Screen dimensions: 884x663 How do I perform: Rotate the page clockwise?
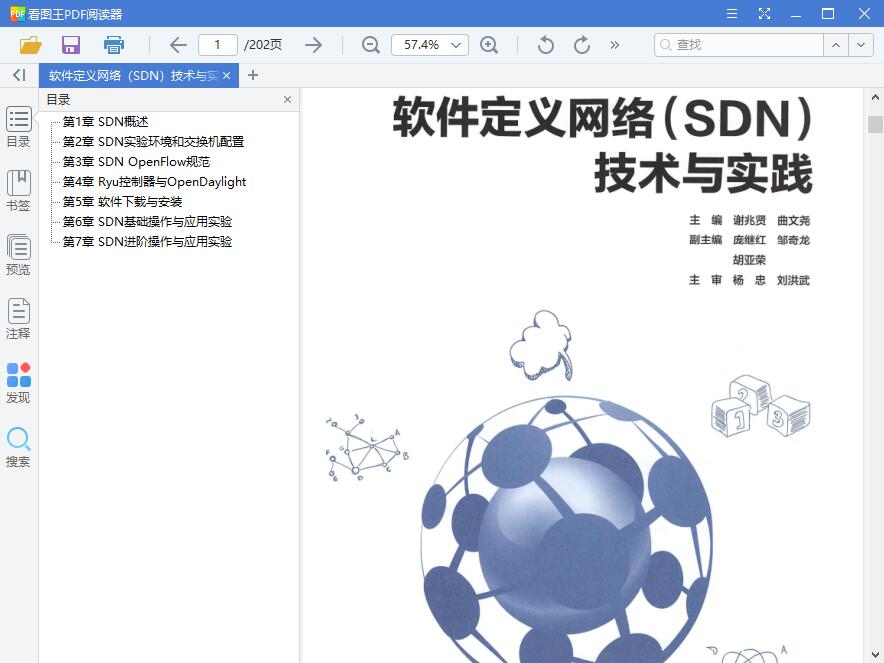[x=581, y=44]
